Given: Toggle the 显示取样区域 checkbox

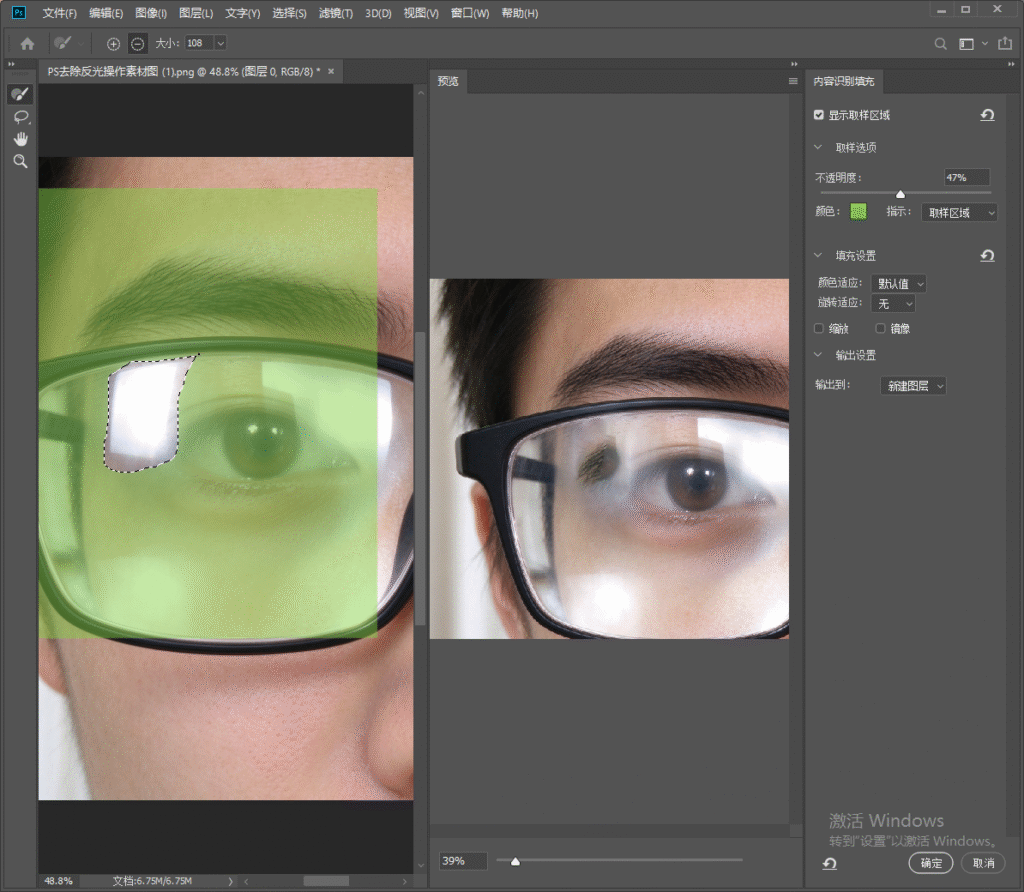Looking at the screenshot, I should 818,115.
